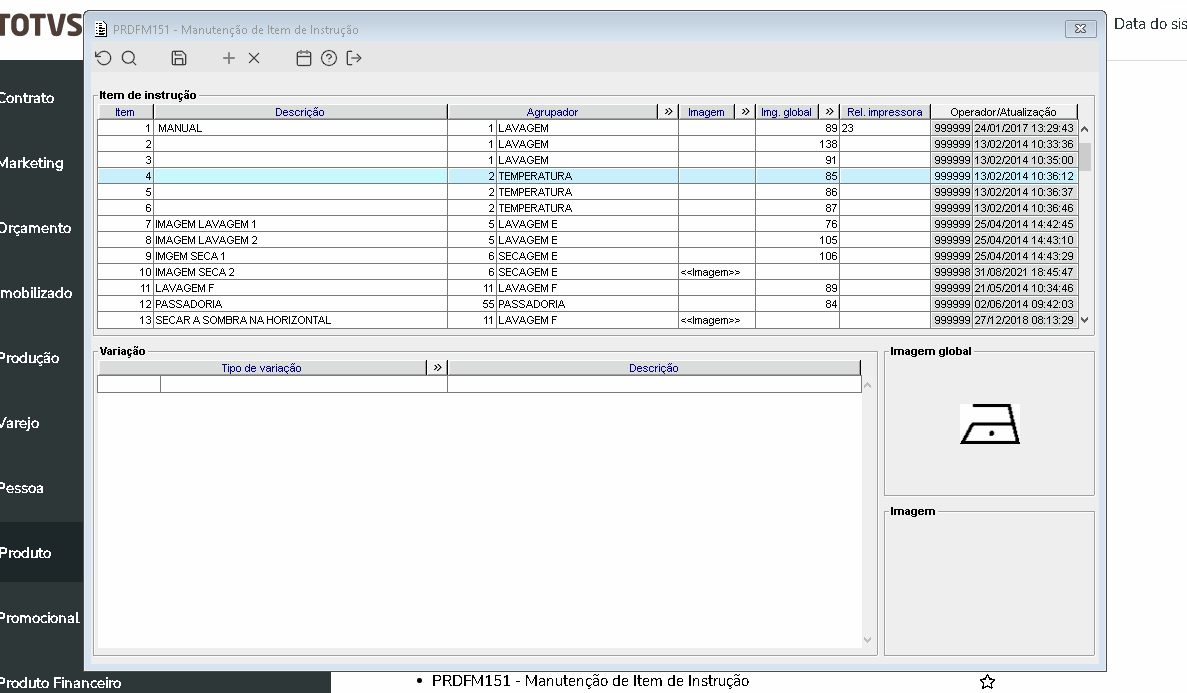Click <<Imagem>> cell in row 10
This screenshot has height=693, width=1187.
717,272
